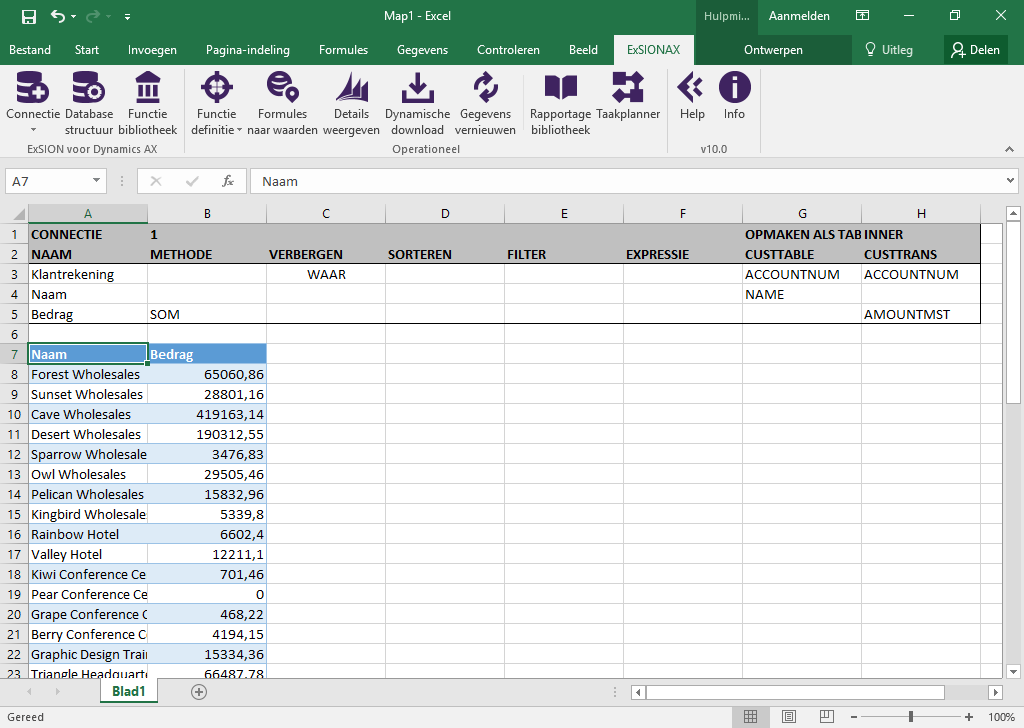The height and width of the screenshot is (728, 1024).
Task: Select the CUSTTABLE header cell
Action: (802, 254)
